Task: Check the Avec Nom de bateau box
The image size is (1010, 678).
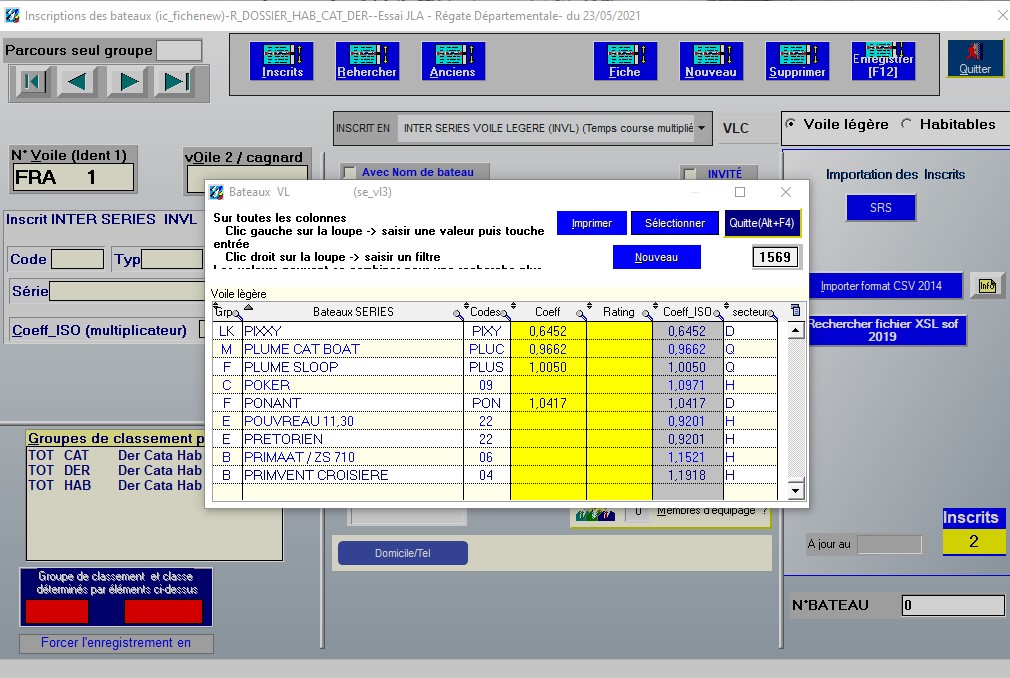Action: [349, 173]
